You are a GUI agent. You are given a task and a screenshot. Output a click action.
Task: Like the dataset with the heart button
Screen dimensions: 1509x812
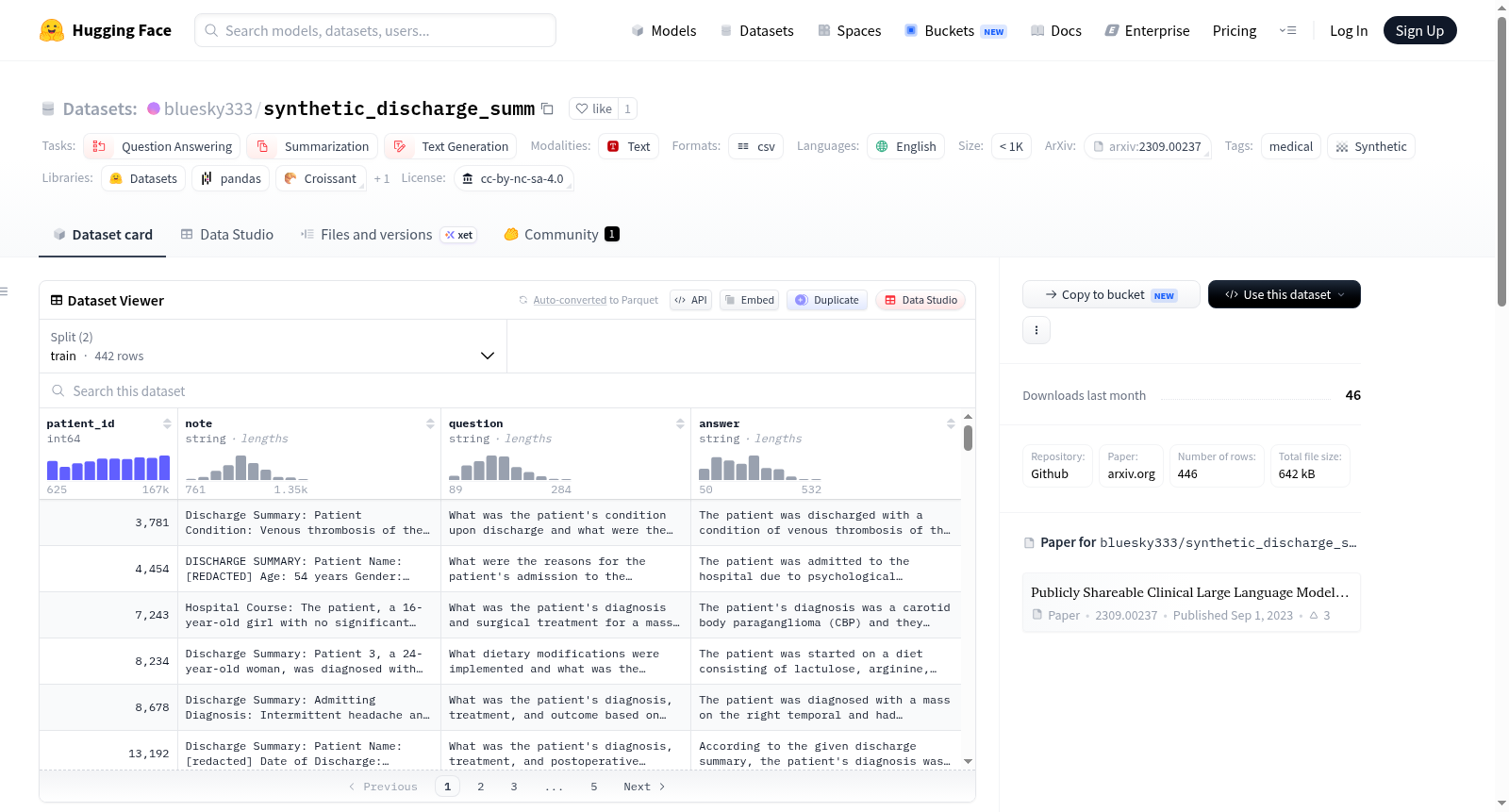[x=594, y=108]
